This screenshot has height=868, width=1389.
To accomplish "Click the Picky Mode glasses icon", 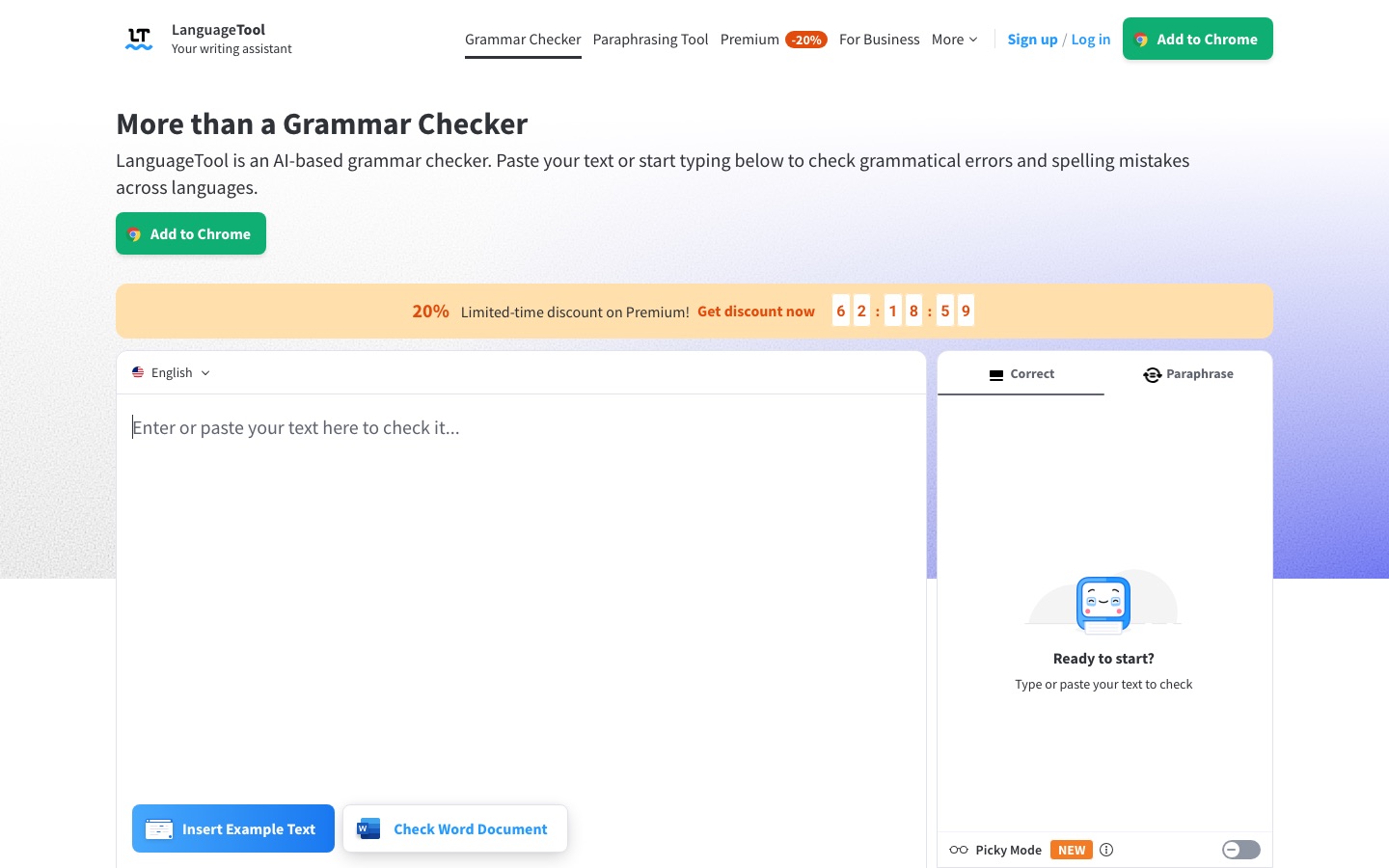I will (959, 850).
